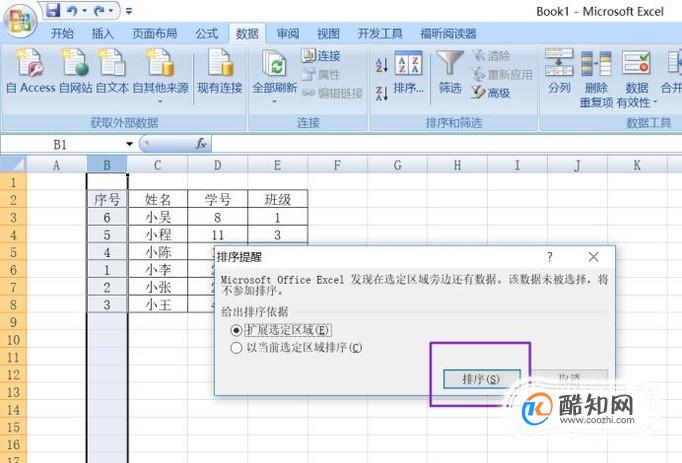The height and width of the screenshot is (463, 682).
Task: Expand the 全部刷新 dropdown arrow
Action: (274, 101)
